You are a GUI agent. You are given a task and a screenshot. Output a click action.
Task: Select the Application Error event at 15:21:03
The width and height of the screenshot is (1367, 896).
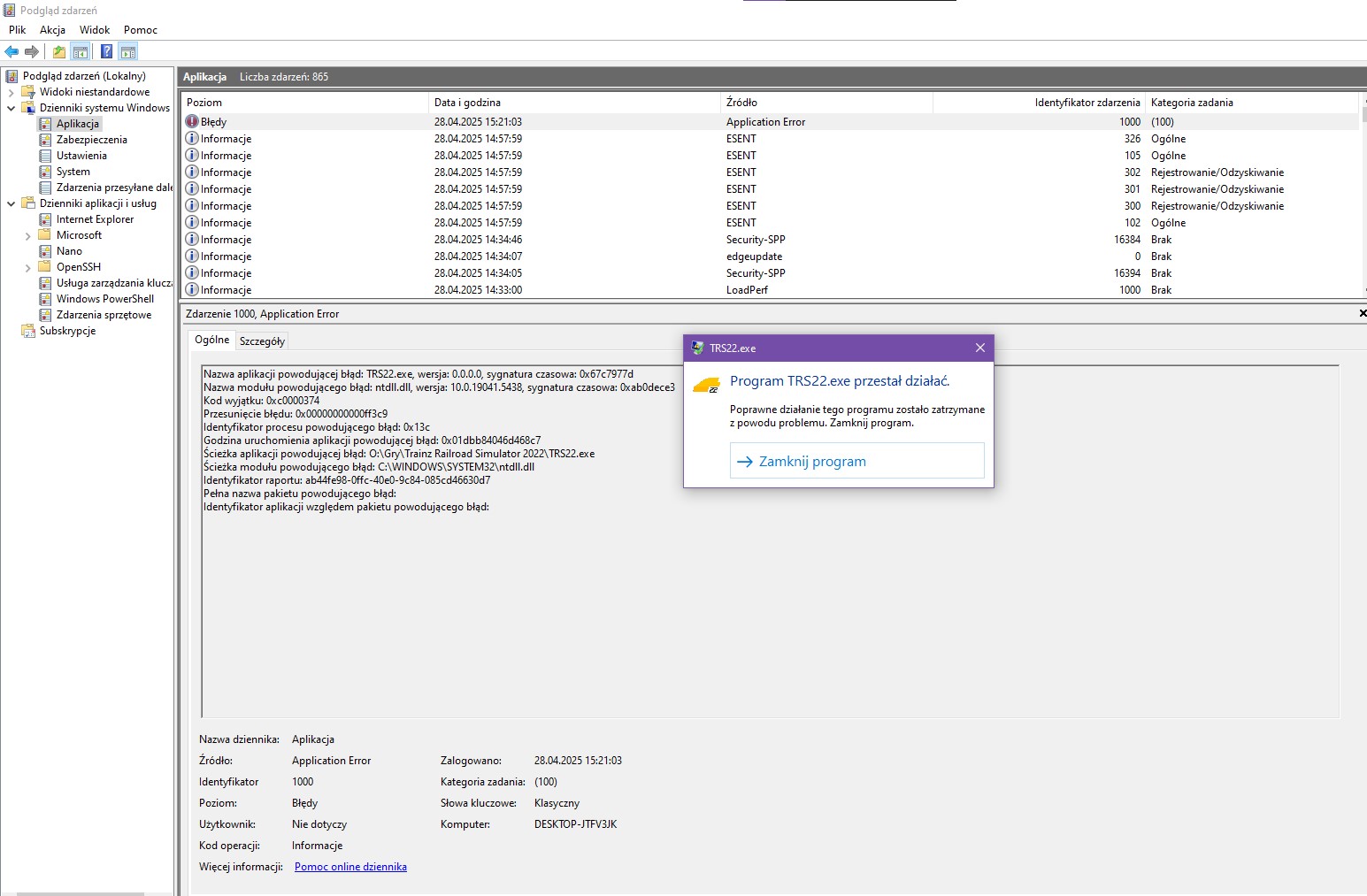click(x=770, y=122)
